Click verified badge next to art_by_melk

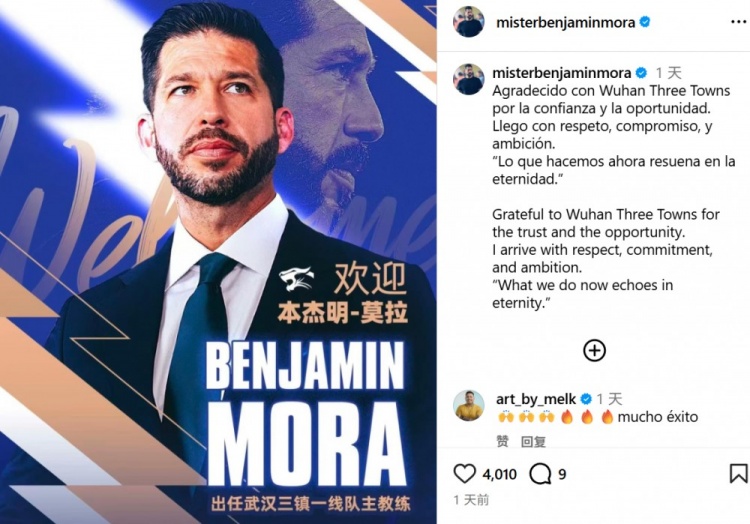point(586,399)
